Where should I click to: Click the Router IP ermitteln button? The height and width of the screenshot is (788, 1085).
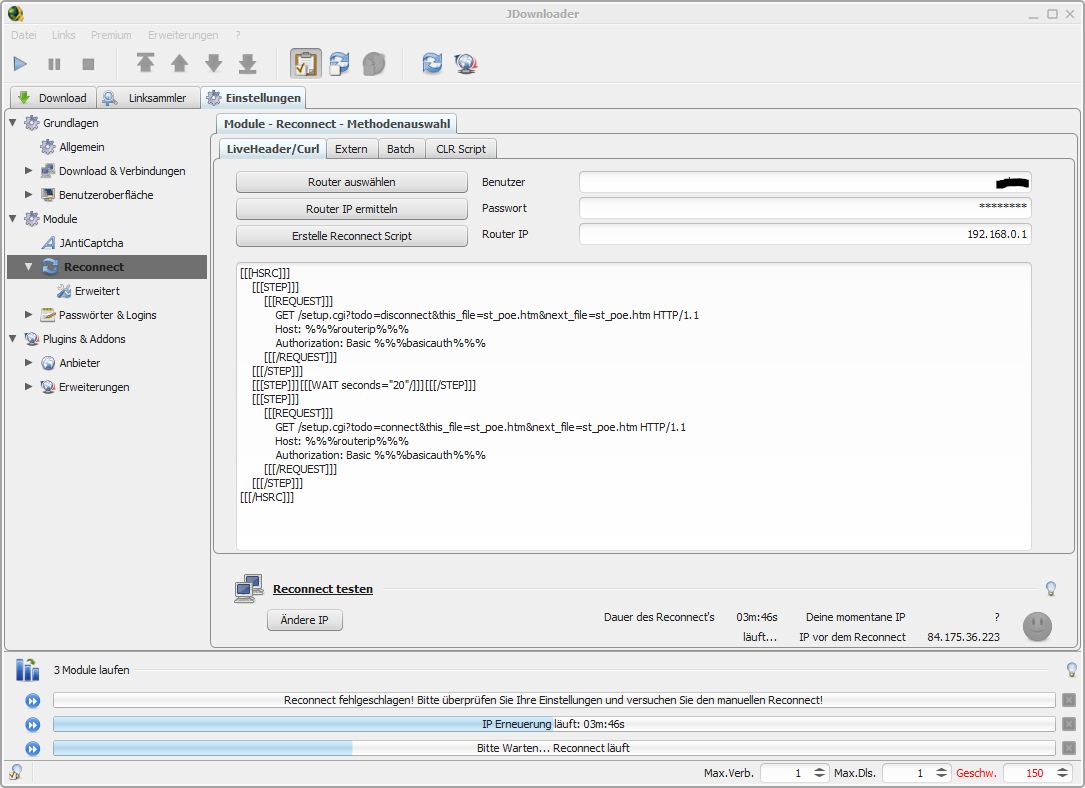click(x=352, y=209)
